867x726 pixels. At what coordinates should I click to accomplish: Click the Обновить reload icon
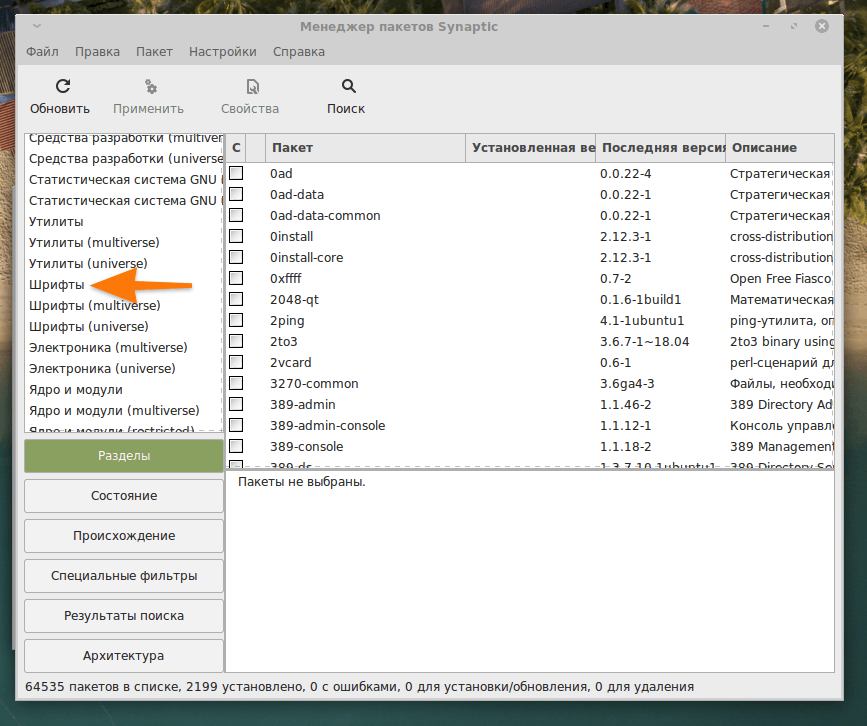62,87
